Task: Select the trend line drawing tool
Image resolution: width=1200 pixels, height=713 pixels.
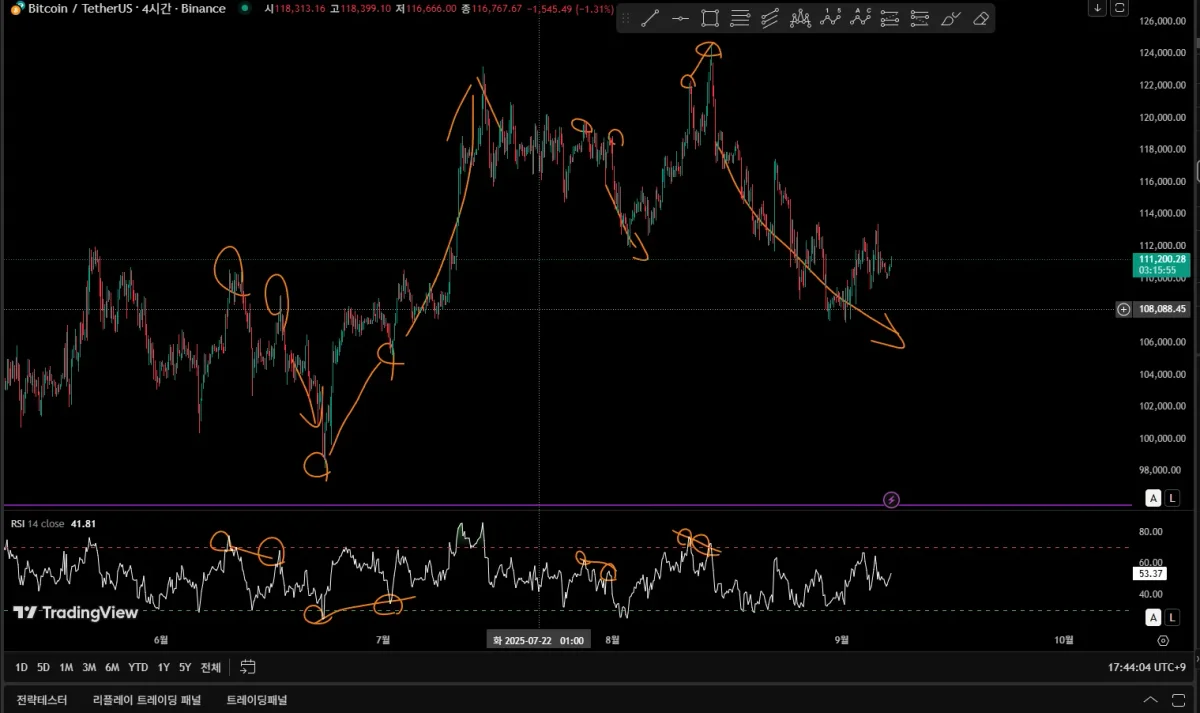Action: click(650, 18)
